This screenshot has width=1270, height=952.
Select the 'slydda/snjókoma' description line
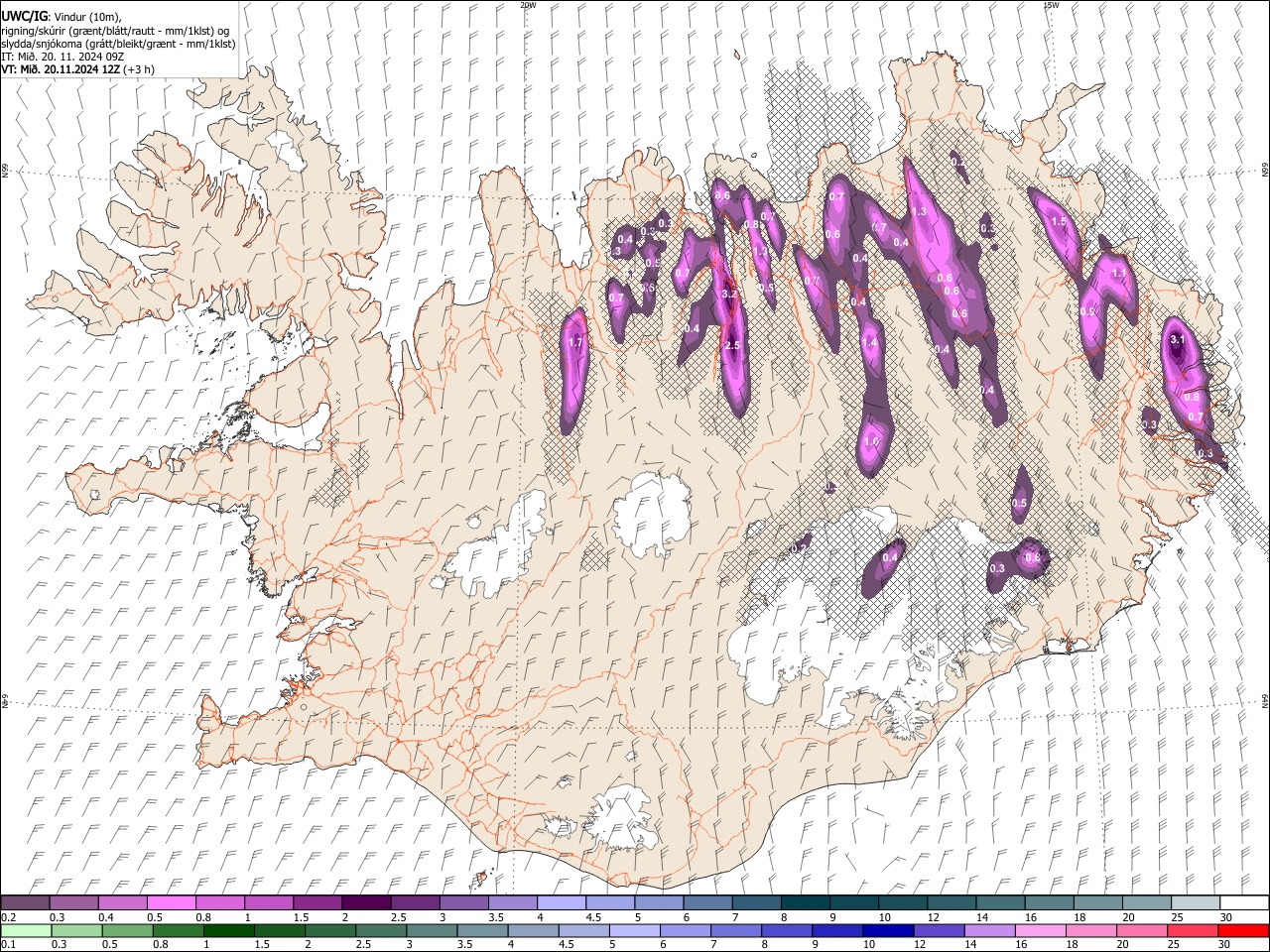tap(118, 44)
